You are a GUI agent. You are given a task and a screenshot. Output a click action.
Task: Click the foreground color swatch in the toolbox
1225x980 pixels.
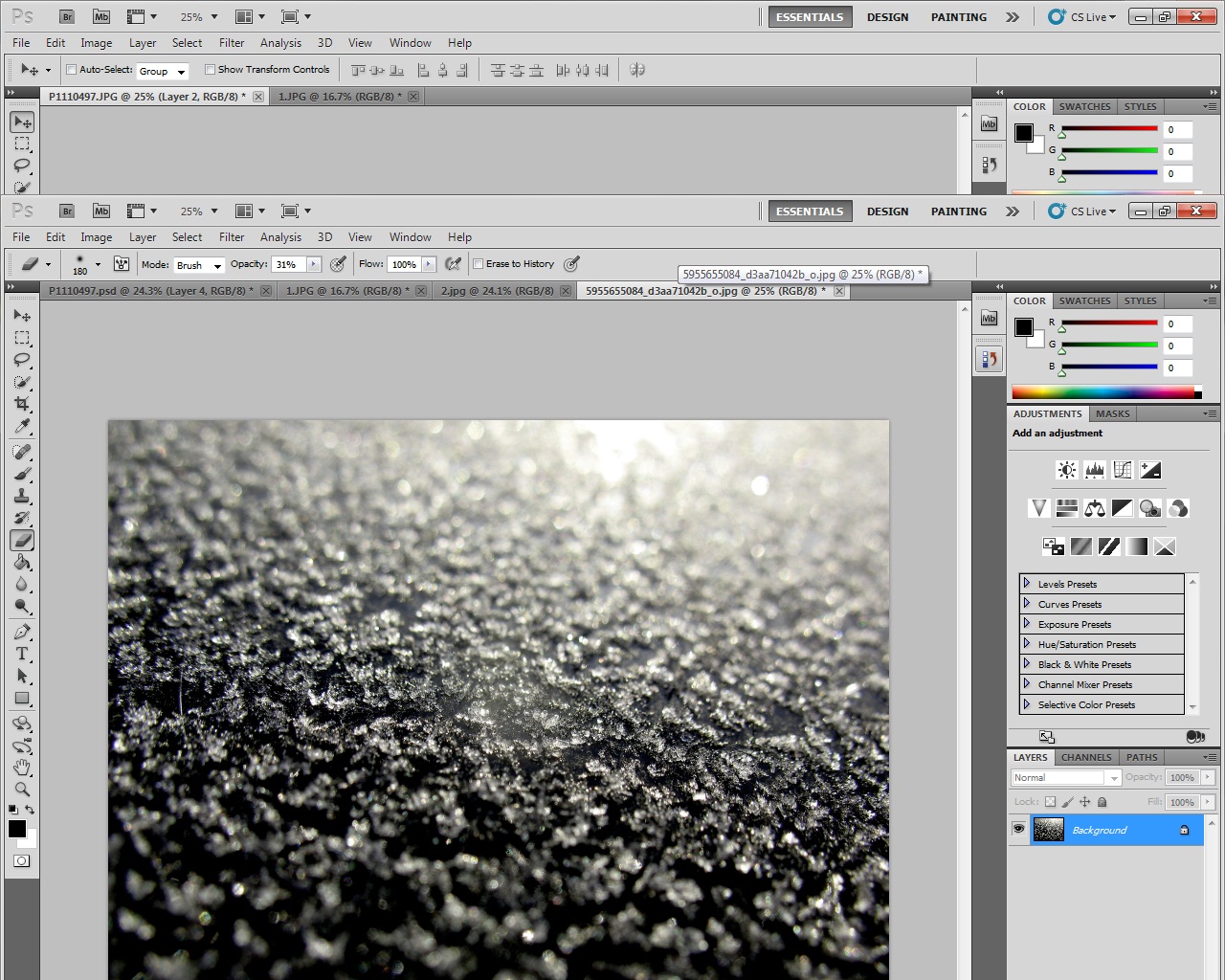coord(17,829)
